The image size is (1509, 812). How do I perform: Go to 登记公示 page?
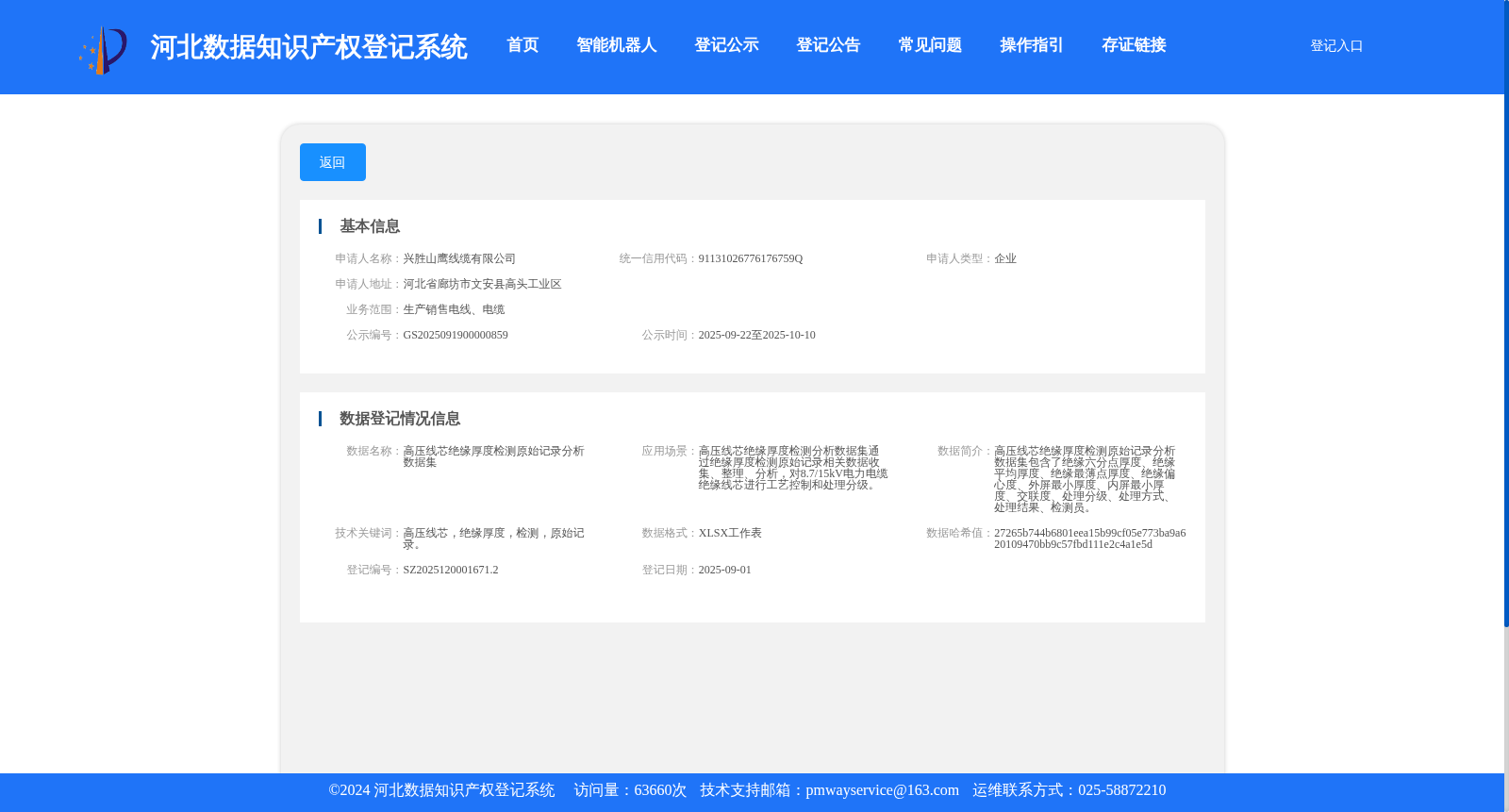point(726,45)
